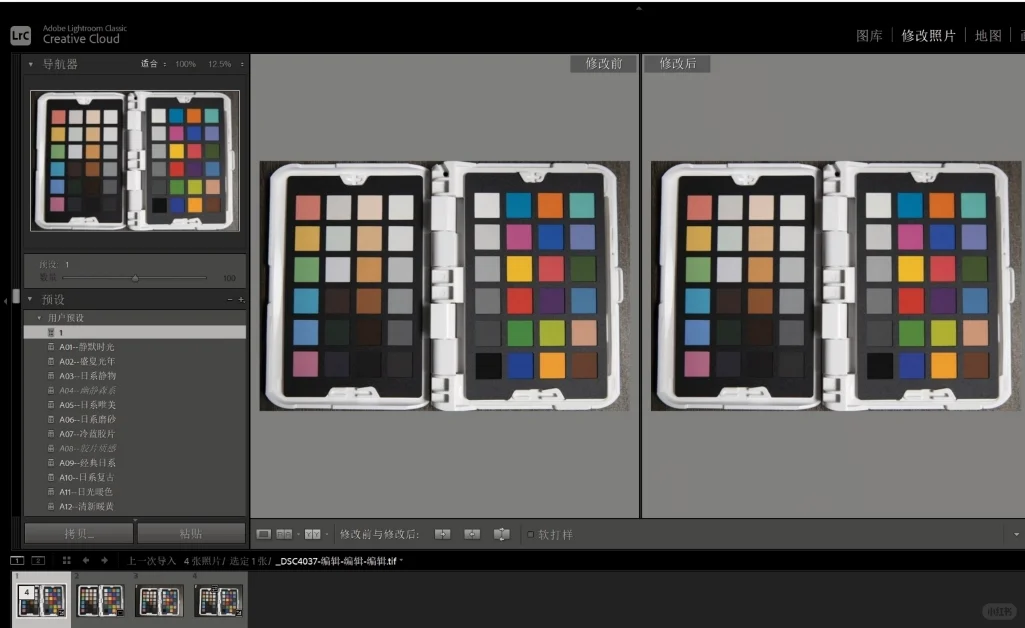
Task: Collapse the 导航器 navigator panel triangle
Action: click(x=30, y=64)
